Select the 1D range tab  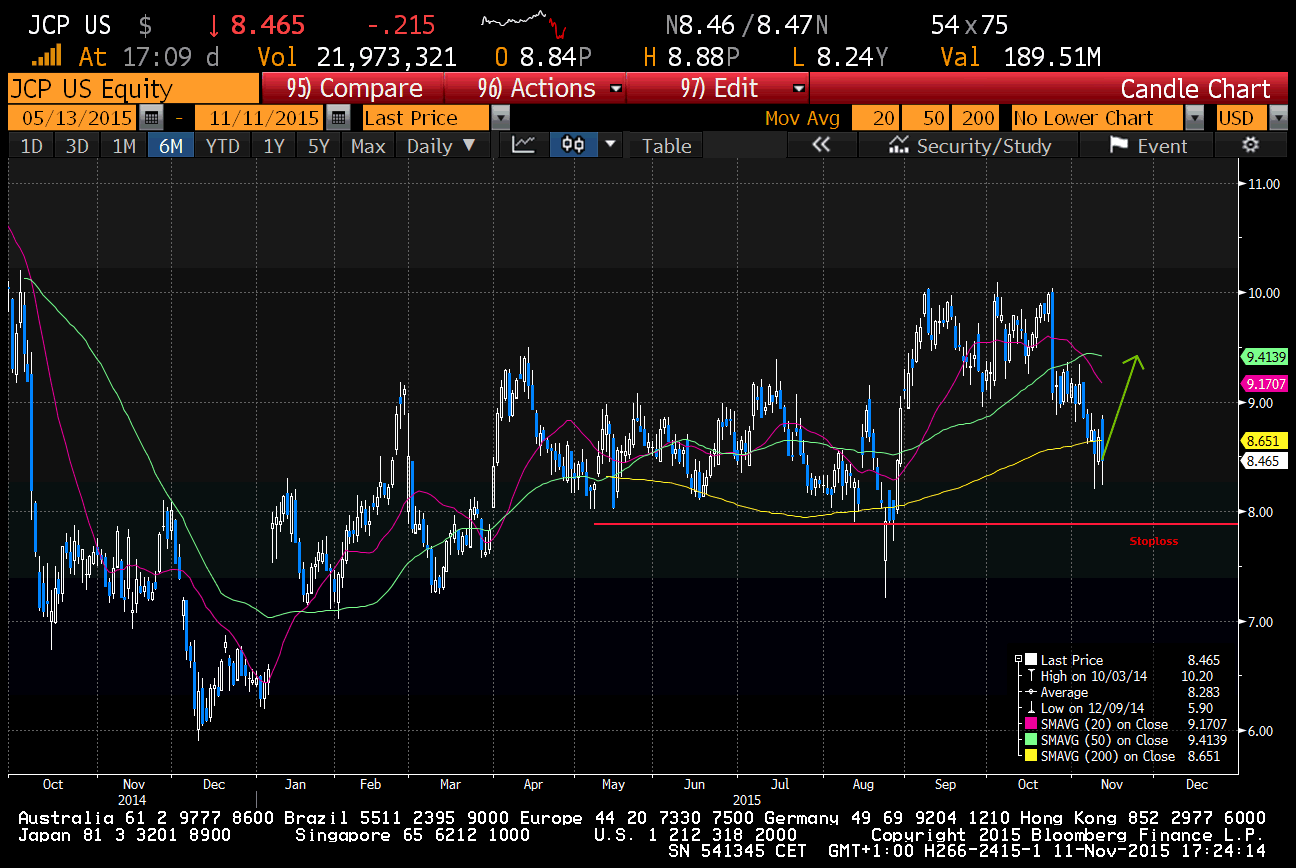coord(32,146)
